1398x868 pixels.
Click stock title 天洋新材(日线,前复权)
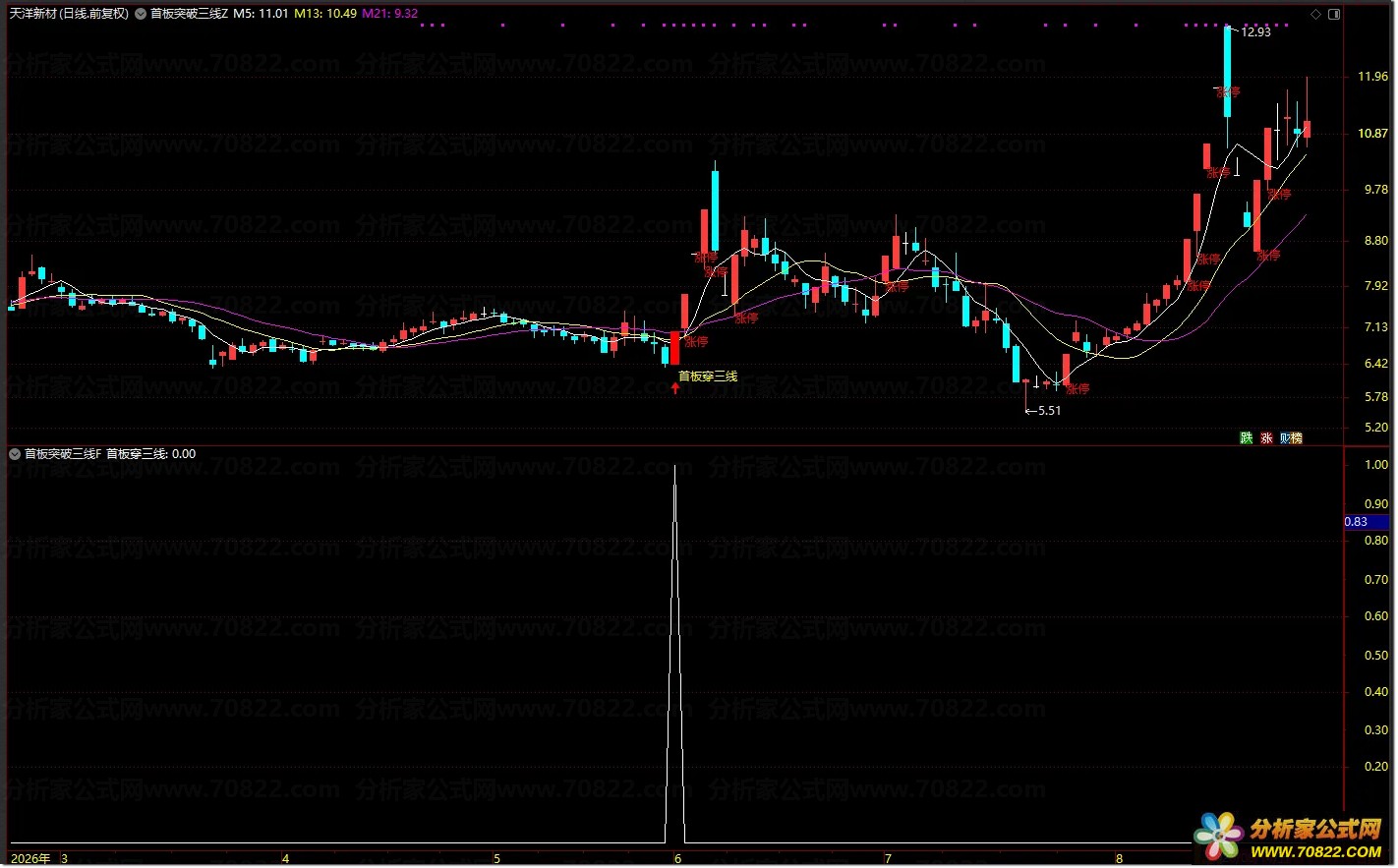click(x=70, y=14)
